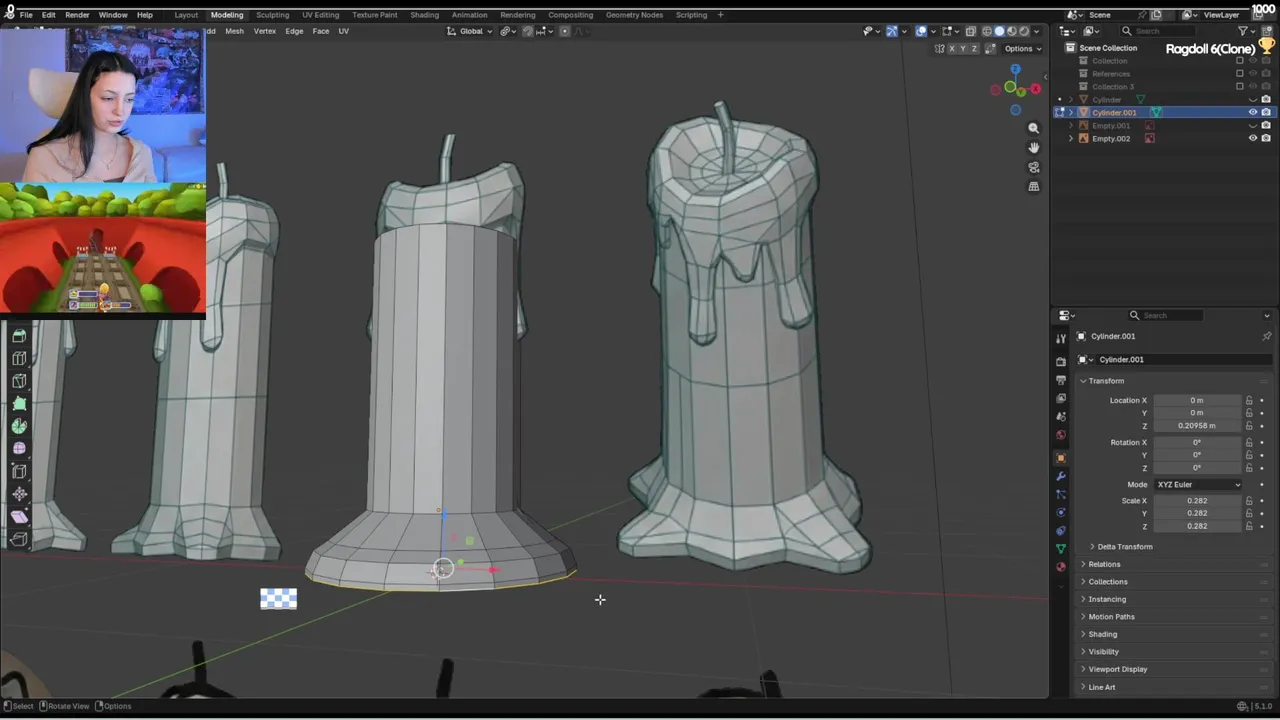Lock the Location X value

(1249, 400)
